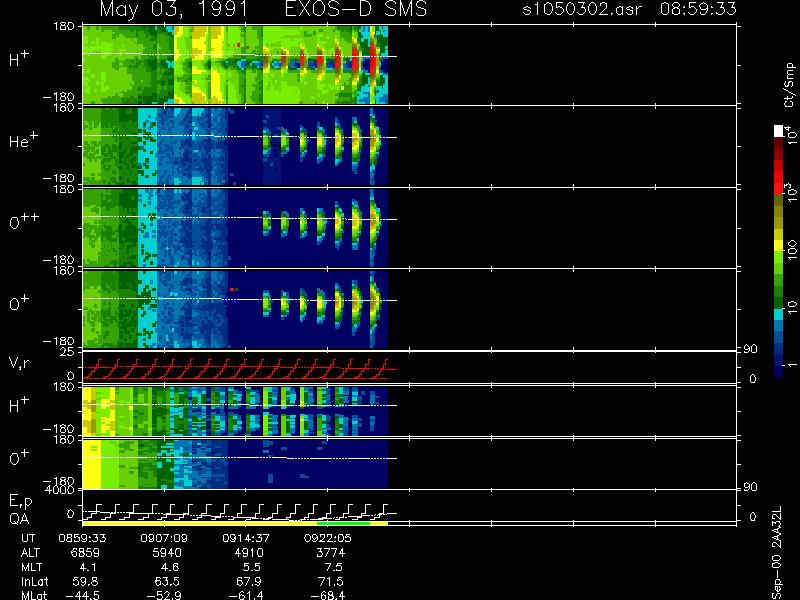Click the UT value "0859:33"
The width and height of the screenshot is (800, 600).
82,538
